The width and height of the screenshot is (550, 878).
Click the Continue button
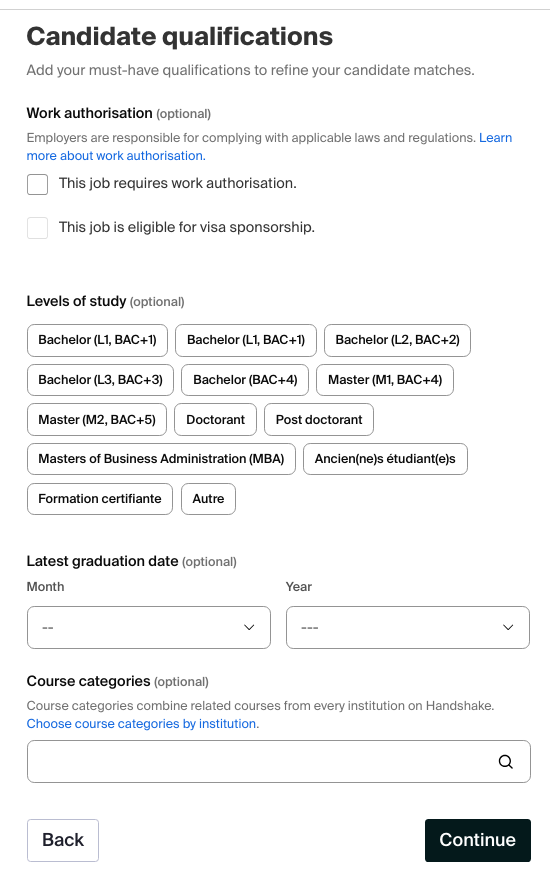[477, 840]
